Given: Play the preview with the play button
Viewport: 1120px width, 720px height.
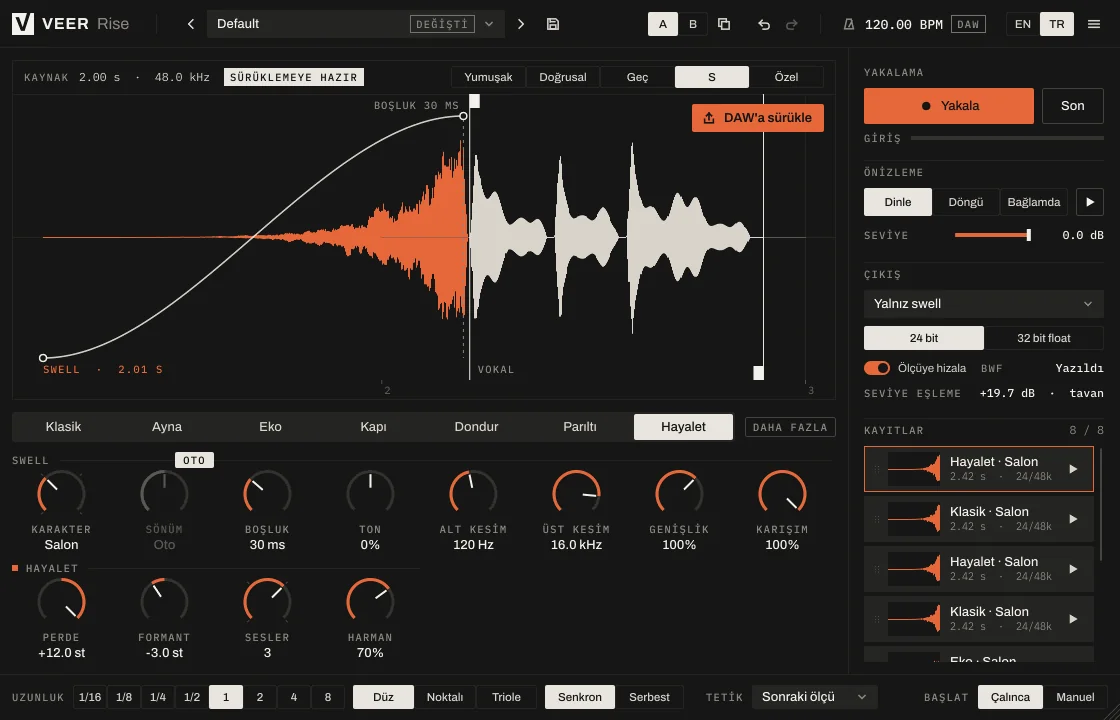Looking at the screenshot, I should 1089,202.
